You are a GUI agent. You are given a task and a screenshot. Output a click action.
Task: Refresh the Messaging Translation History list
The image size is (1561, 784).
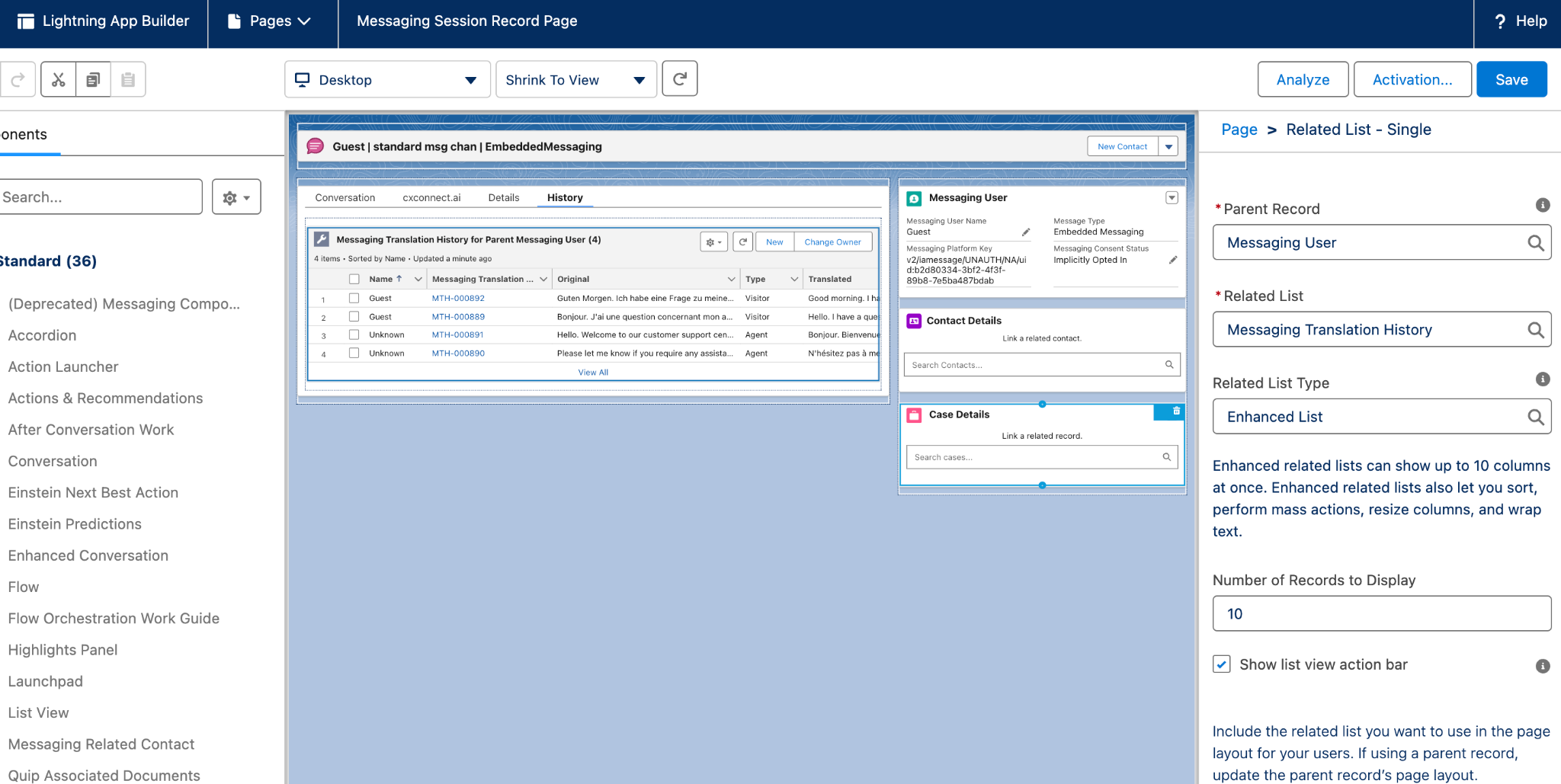pos(743,242)
